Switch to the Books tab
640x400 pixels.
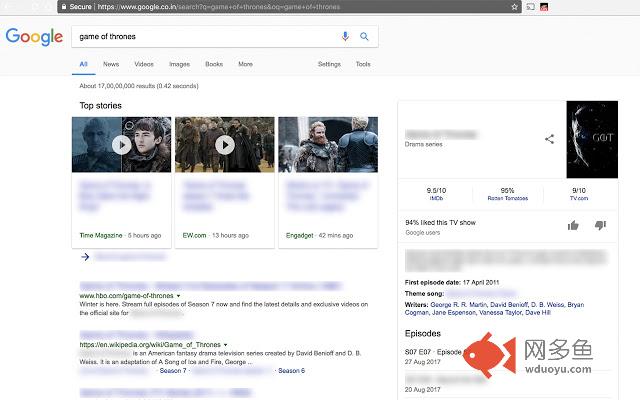click(214, 64)
